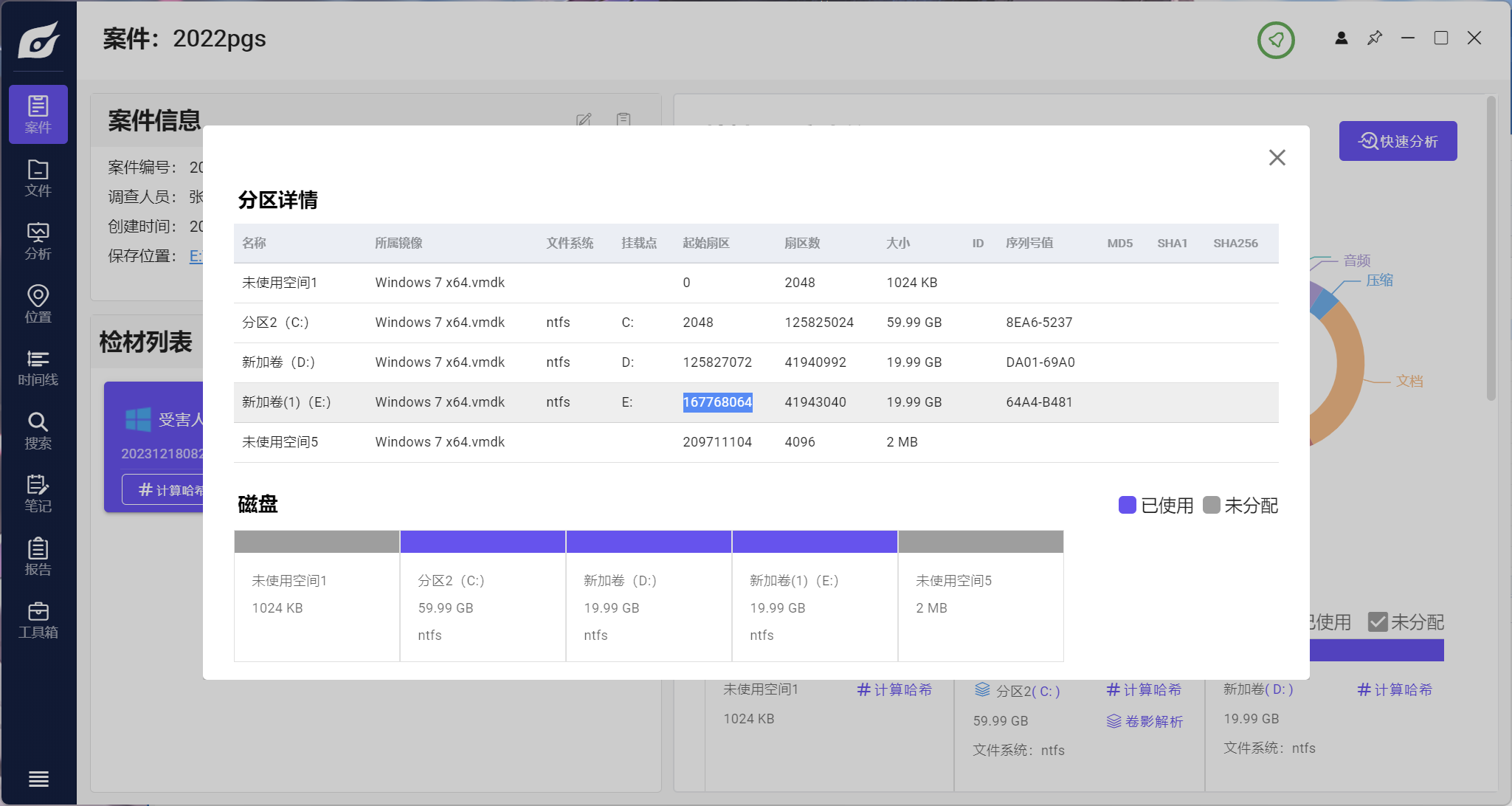This screenshot has height=806, width=1512.
Task: Open the user account icon
Action: pyautogui.click(x=1342, y=38)
